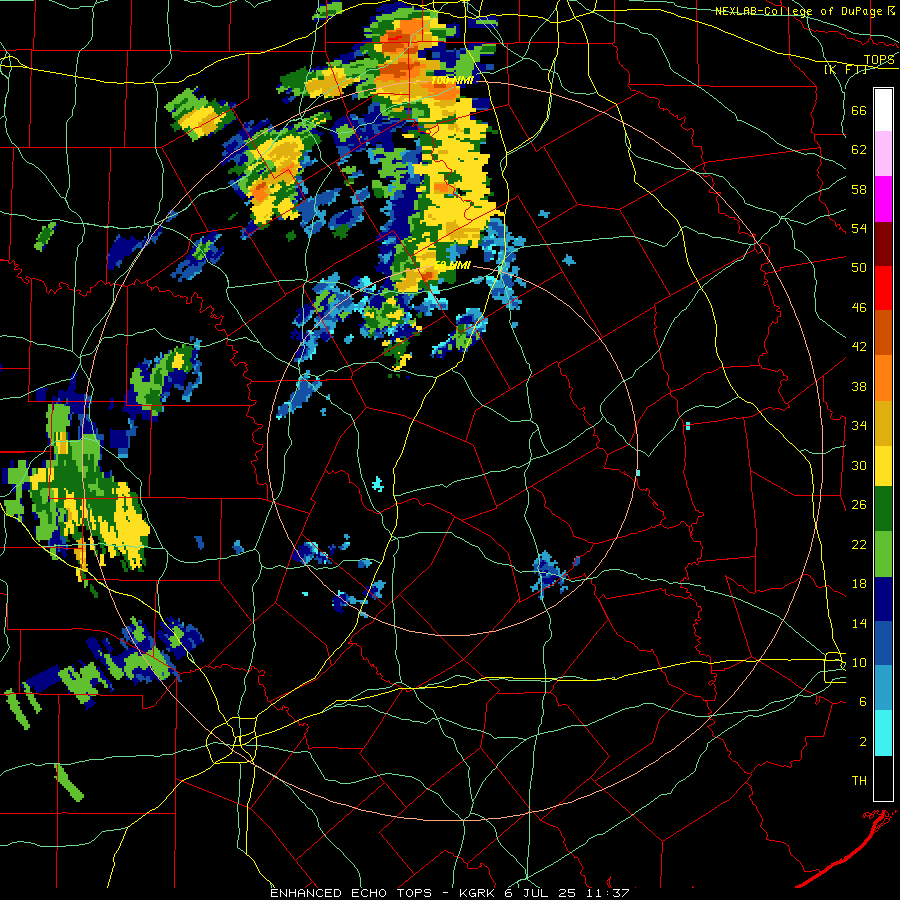
Task: Click the 14 value on the scale
Action: 859,623
